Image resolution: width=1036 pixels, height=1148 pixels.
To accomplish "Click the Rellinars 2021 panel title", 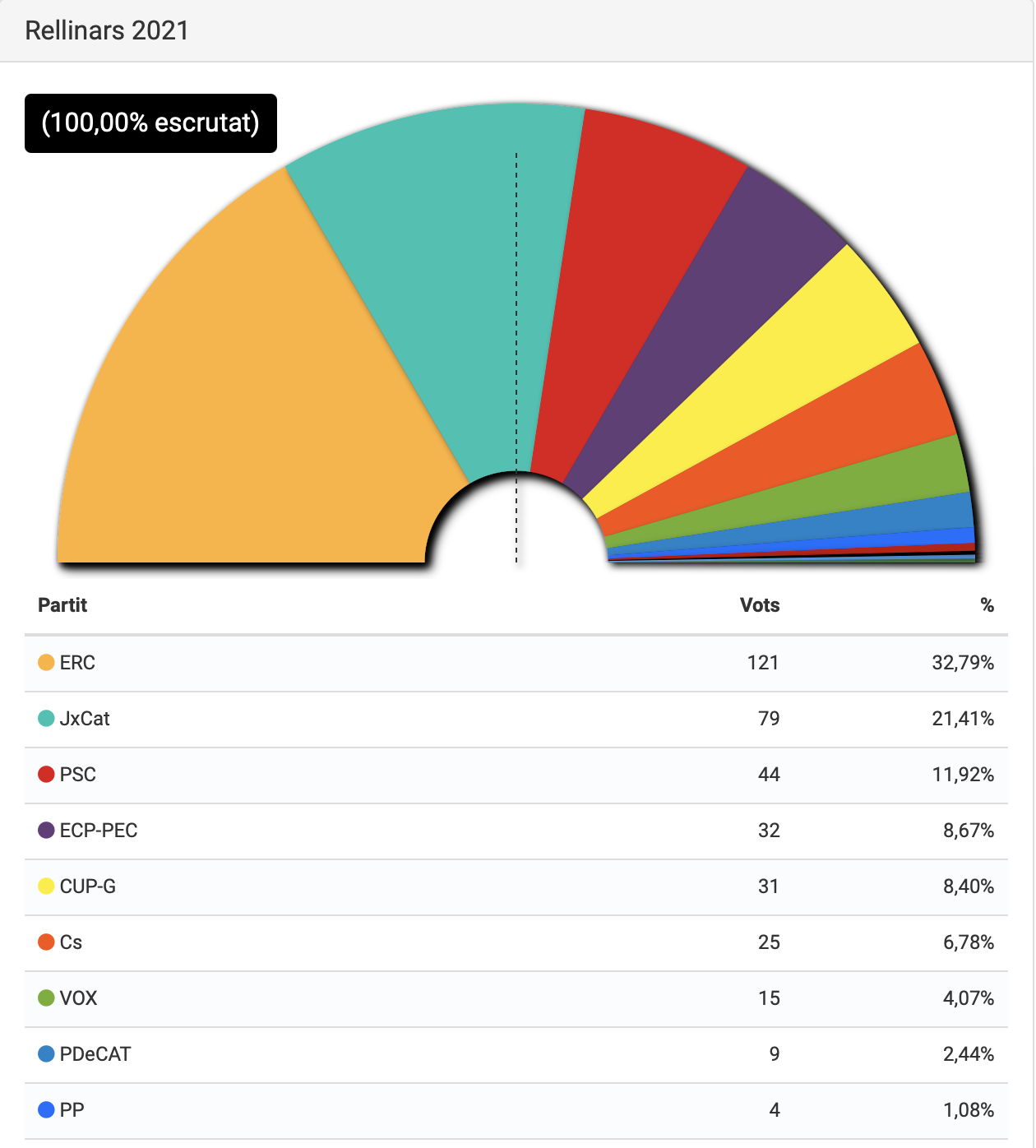I will 107,30.
